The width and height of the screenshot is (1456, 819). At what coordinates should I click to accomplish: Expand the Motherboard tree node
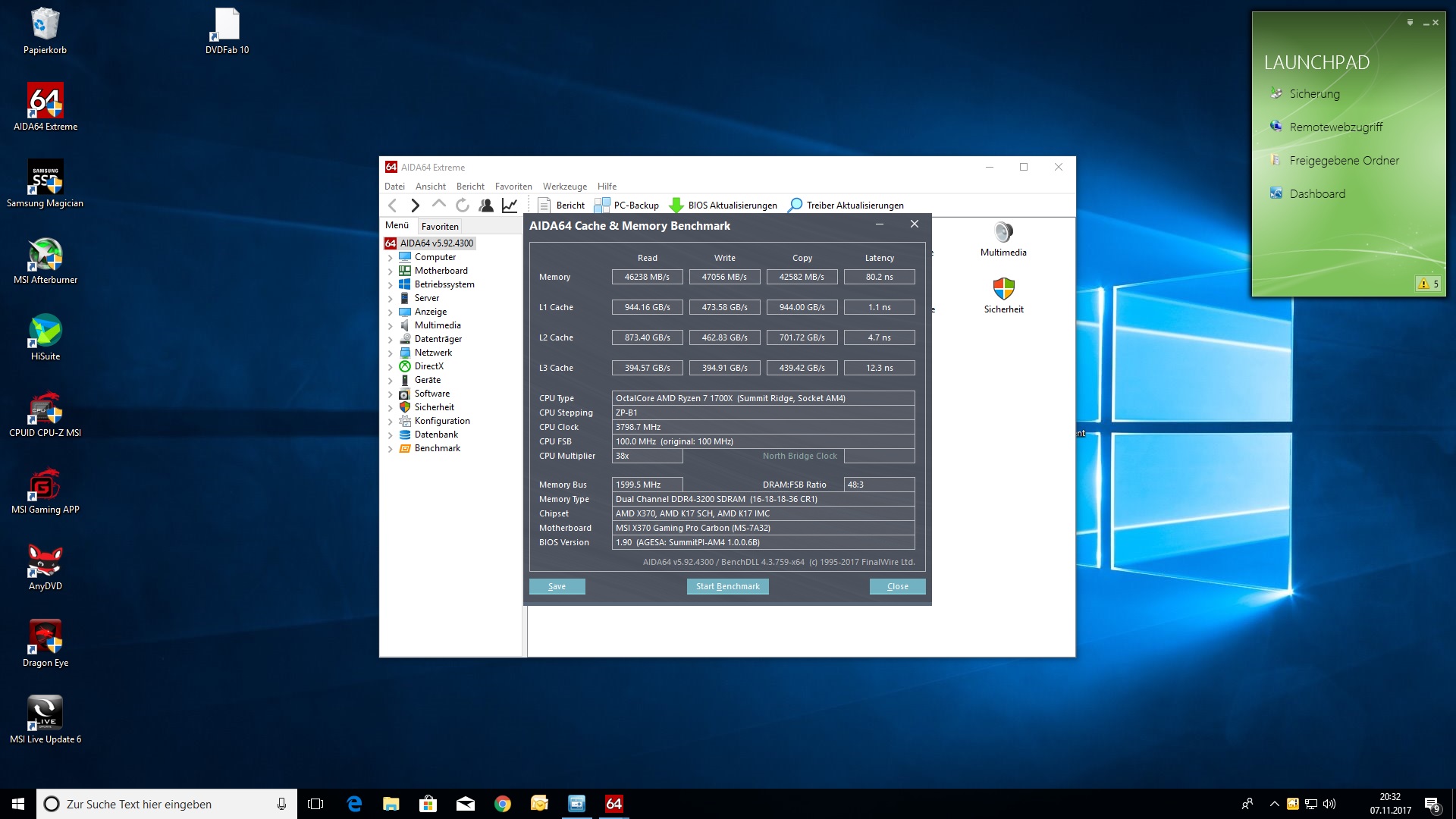[391, 271]
